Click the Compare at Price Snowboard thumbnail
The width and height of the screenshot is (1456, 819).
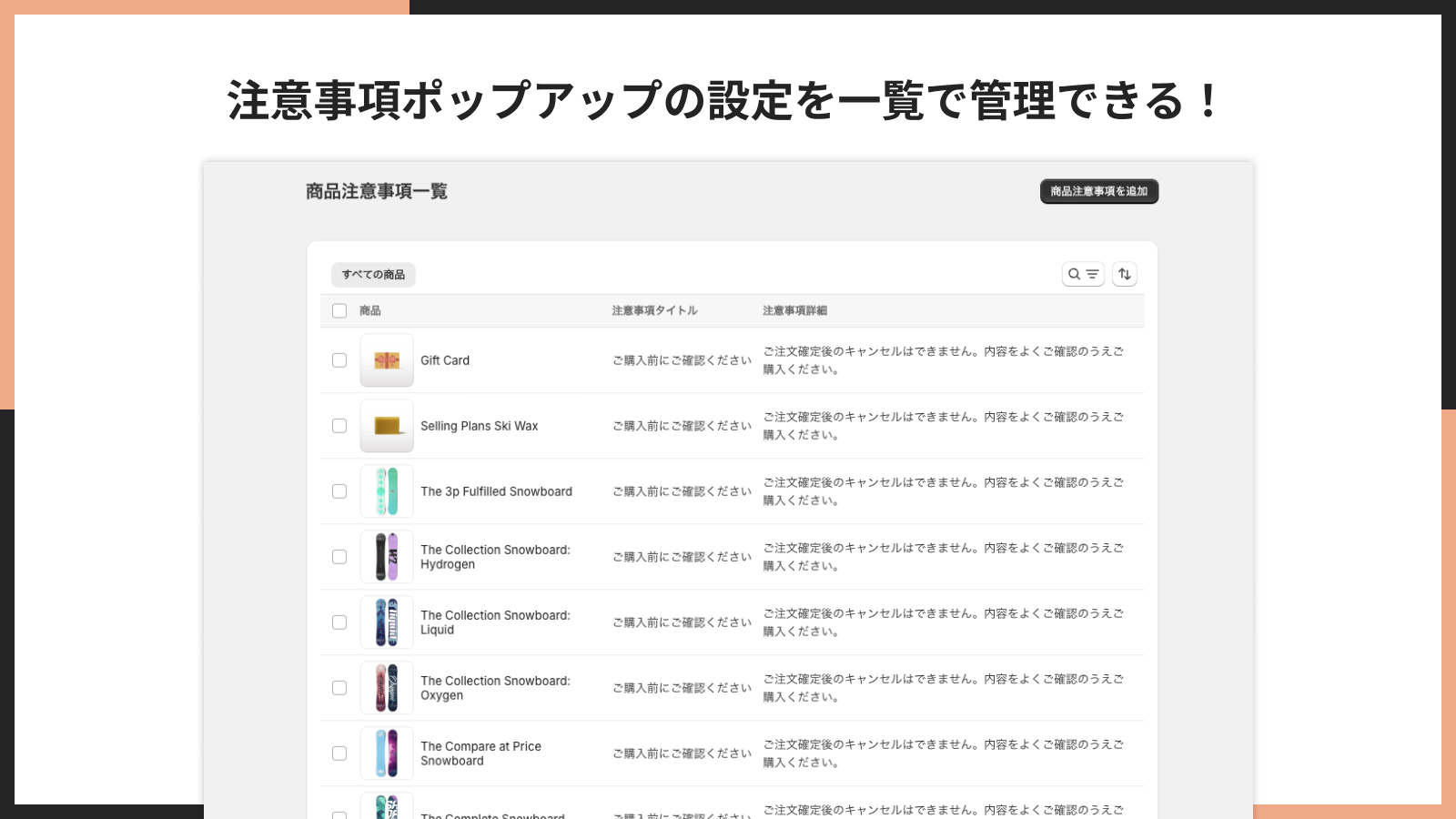[387, 753]
